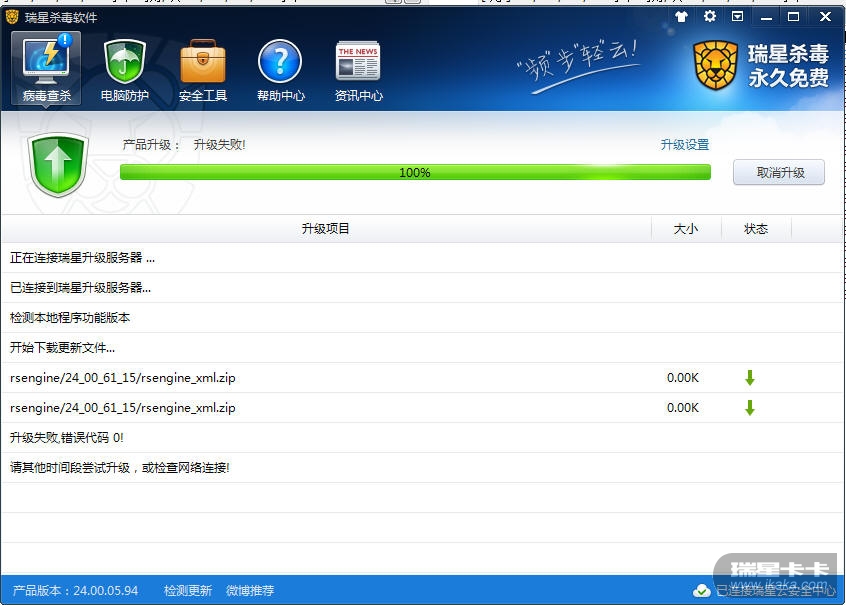
Task: Click the cloud security connection icon
Action: tap(701, 590)
